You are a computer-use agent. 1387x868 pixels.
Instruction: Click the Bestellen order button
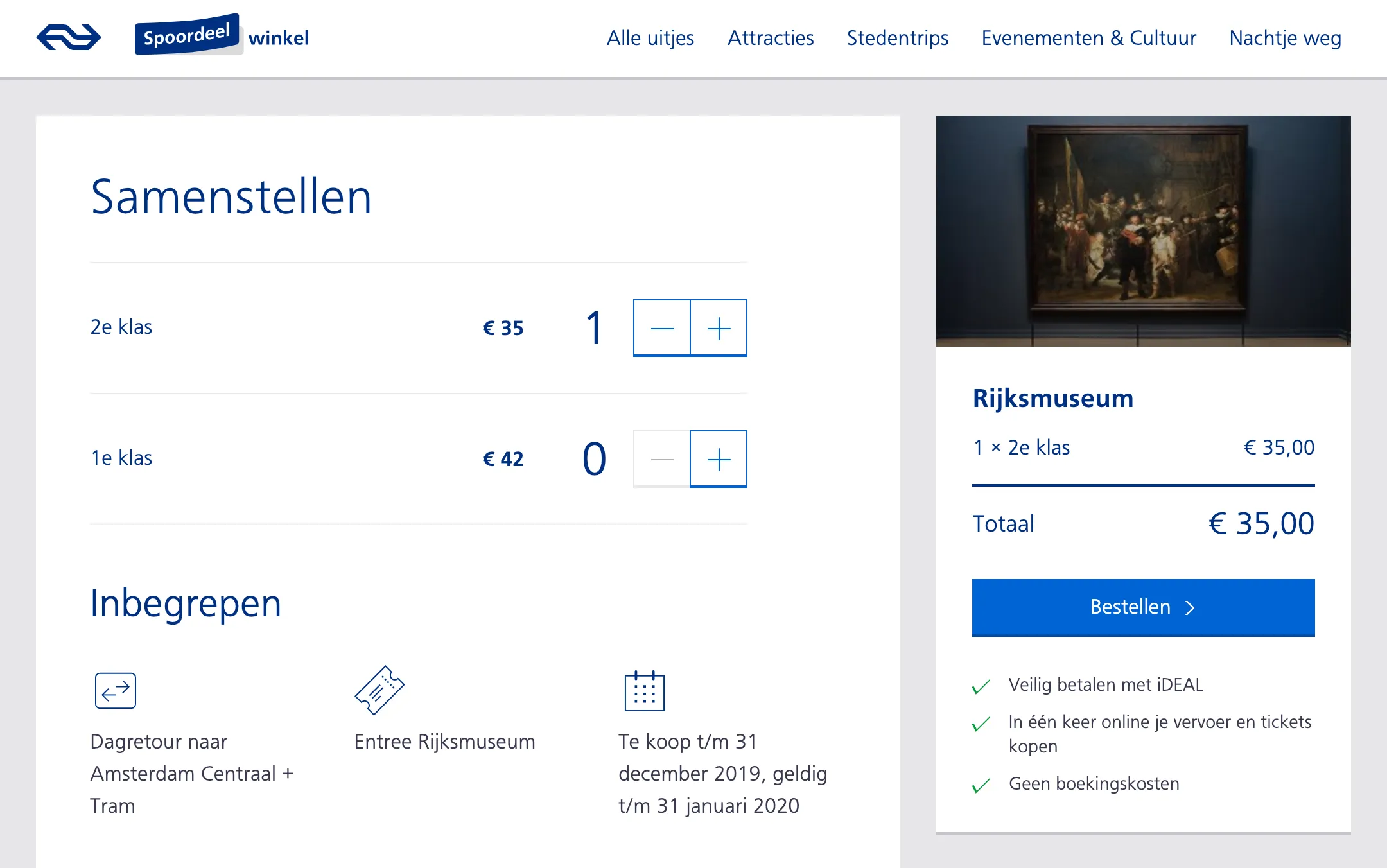[1144, 607]
